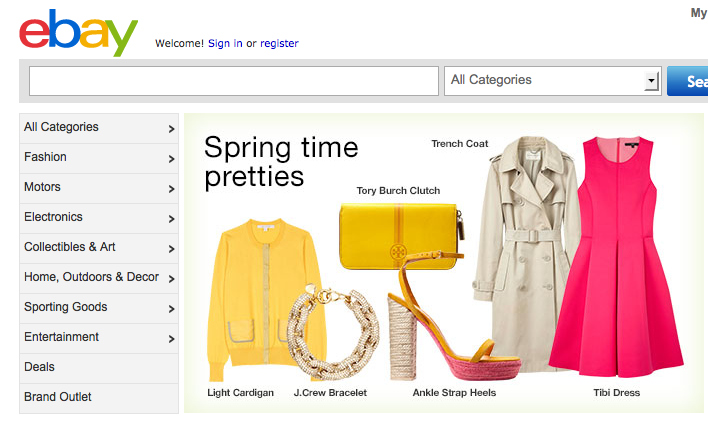Screen dimensions: 708x430
Task: Open the register link
Action: (279, 43)
